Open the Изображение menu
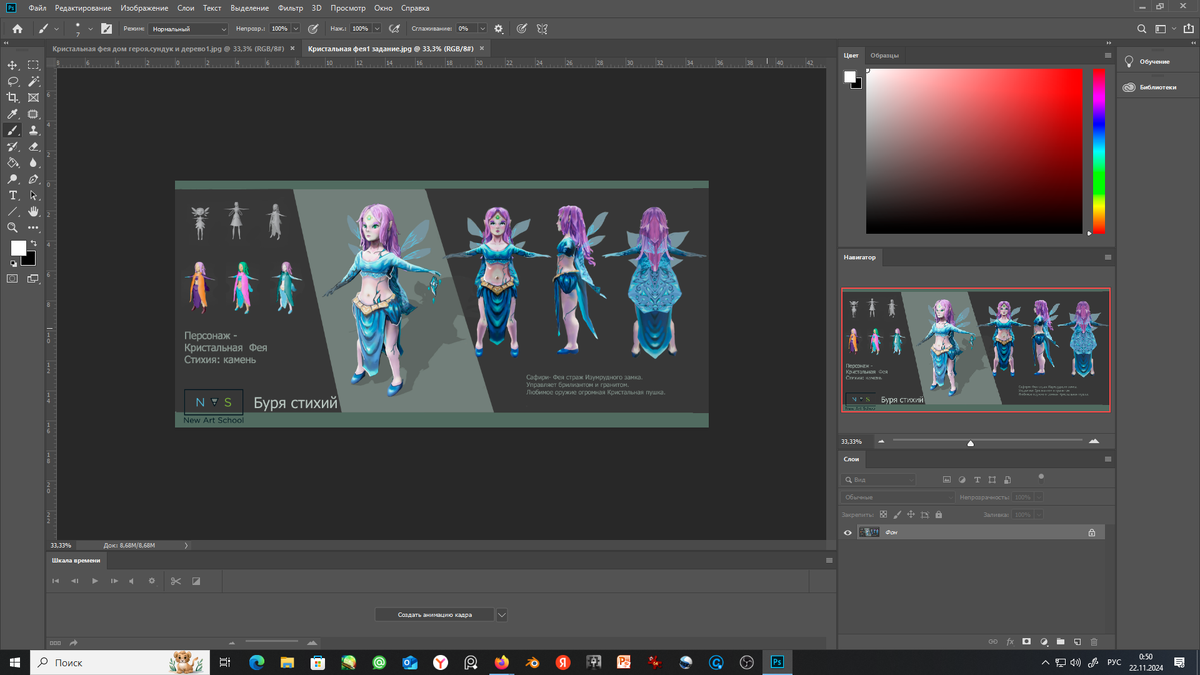The image size is (1200, 675). 144,8
